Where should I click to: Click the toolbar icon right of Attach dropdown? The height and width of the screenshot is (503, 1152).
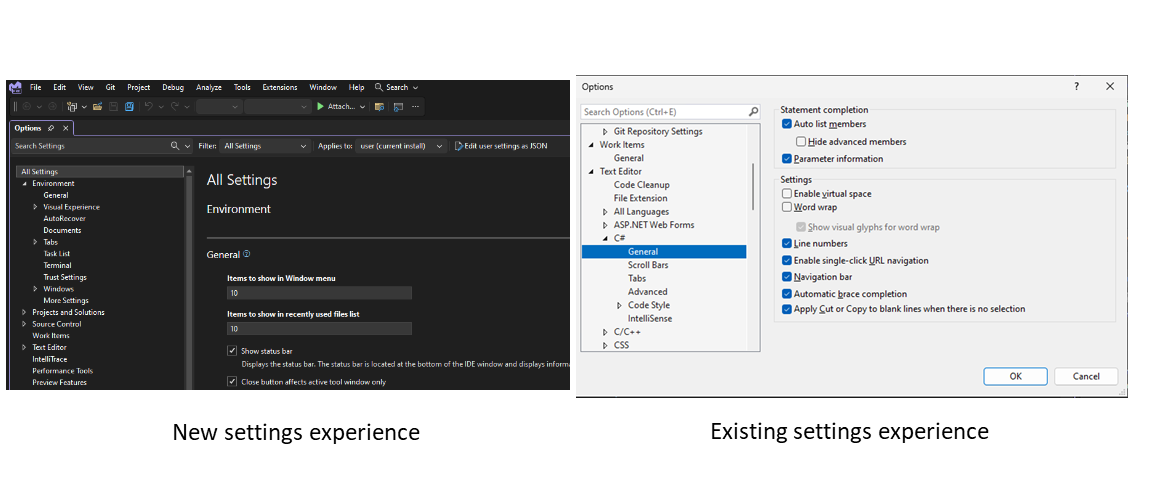(x=379, y=106)
